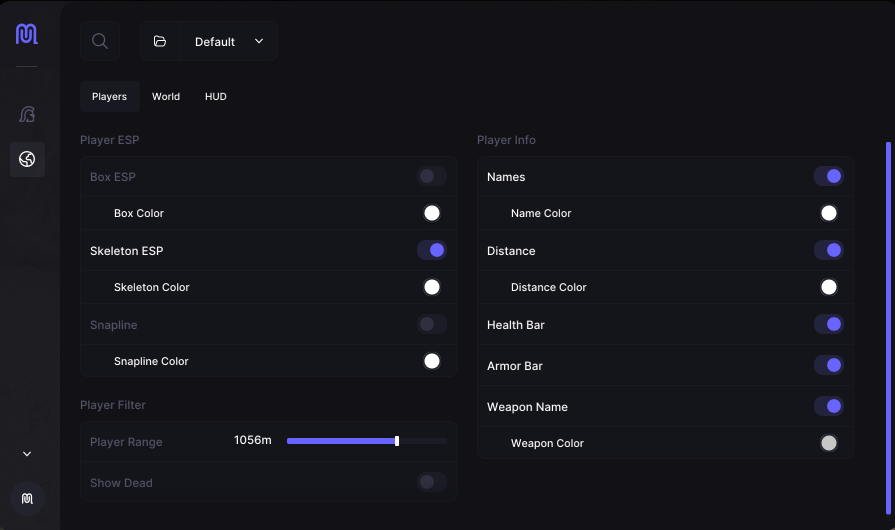Click the round avatar logo at sidebar bottom

27,498
